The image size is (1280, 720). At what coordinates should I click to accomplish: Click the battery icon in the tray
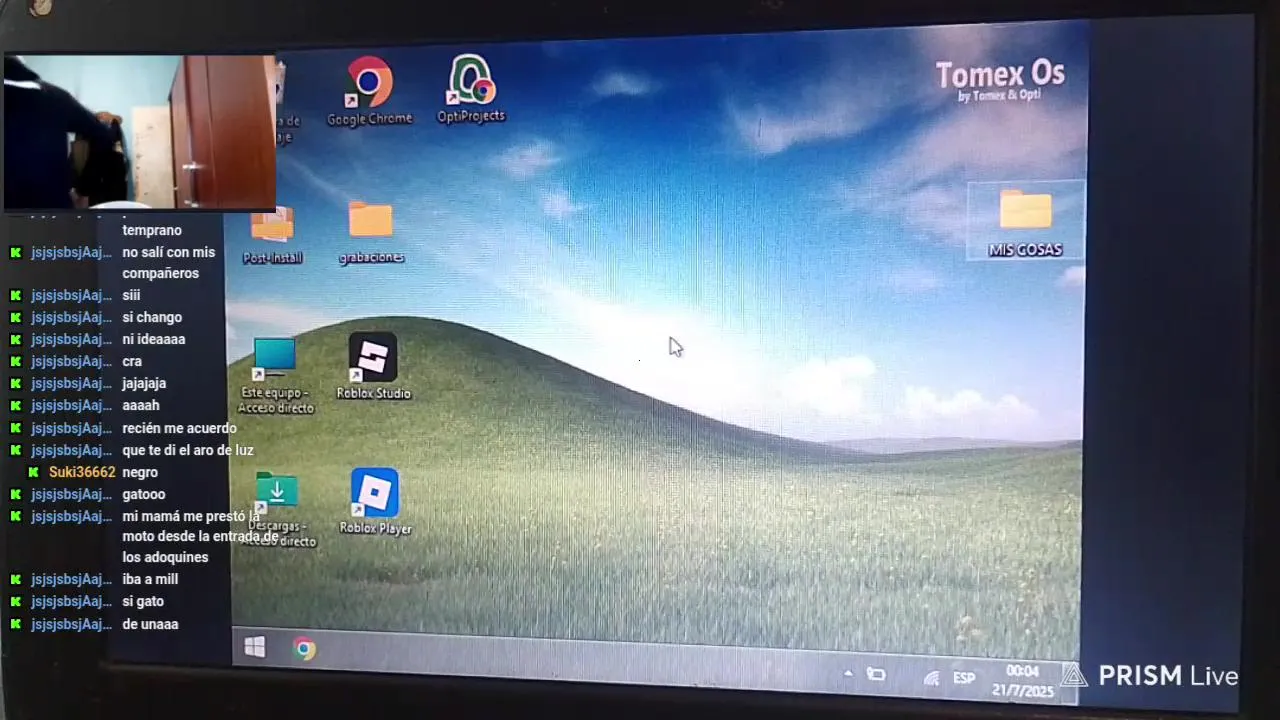point(876,675)
